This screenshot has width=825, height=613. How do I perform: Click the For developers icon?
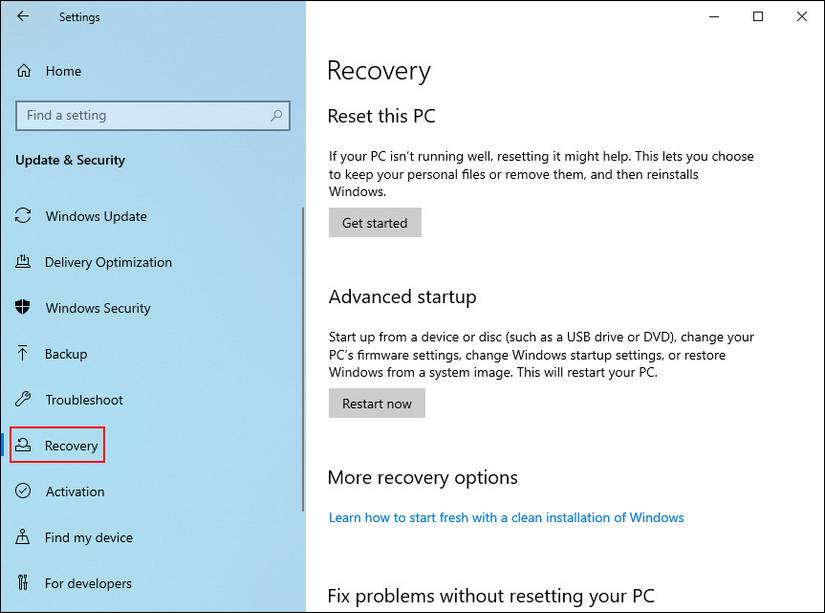click(x=24, y=583)
